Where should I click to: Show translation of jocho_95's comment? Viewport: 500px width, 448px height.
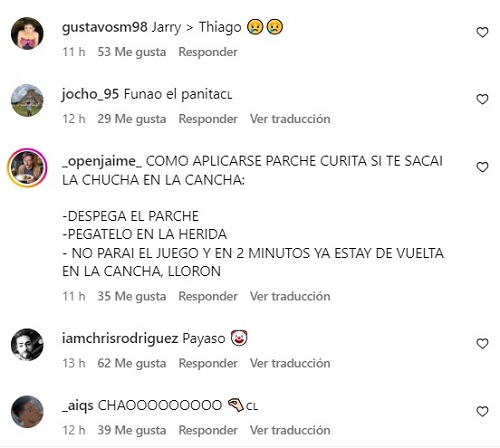pos(290,119)
